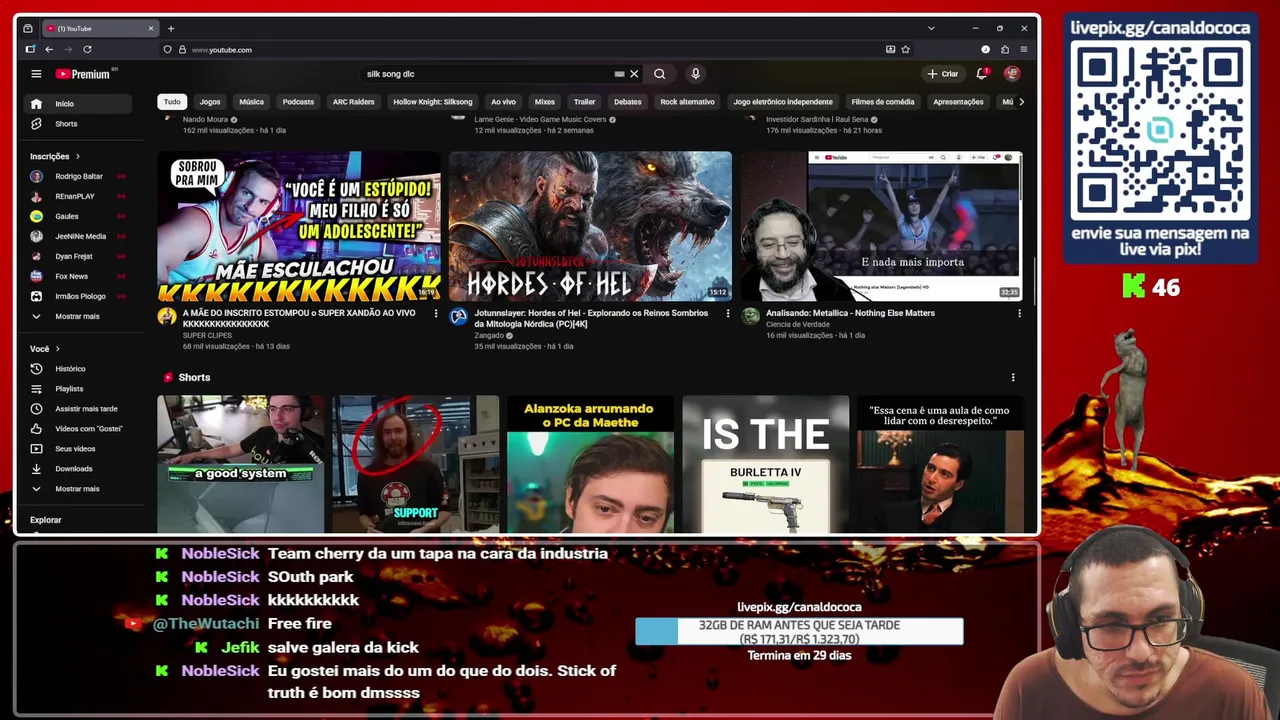Image resolution: width=1280 pixels, height=720 pixels.
Task: Expand Mostrar mais under Inscrições
Action: tap(78, 317)
